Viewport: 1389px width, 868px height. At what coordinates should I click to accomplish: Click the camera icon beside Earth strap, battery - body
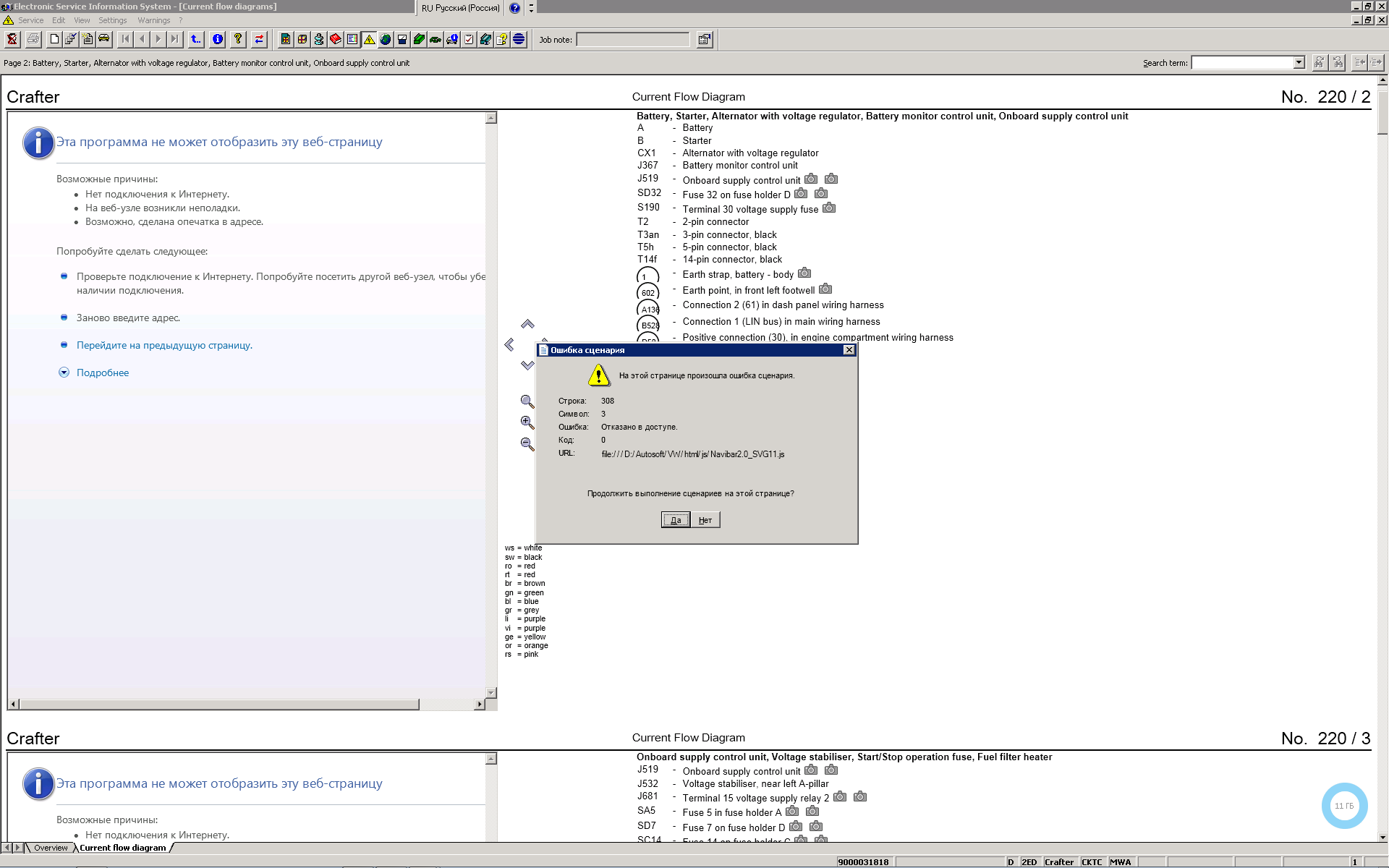pyautogui.click(x=804, y=273)
